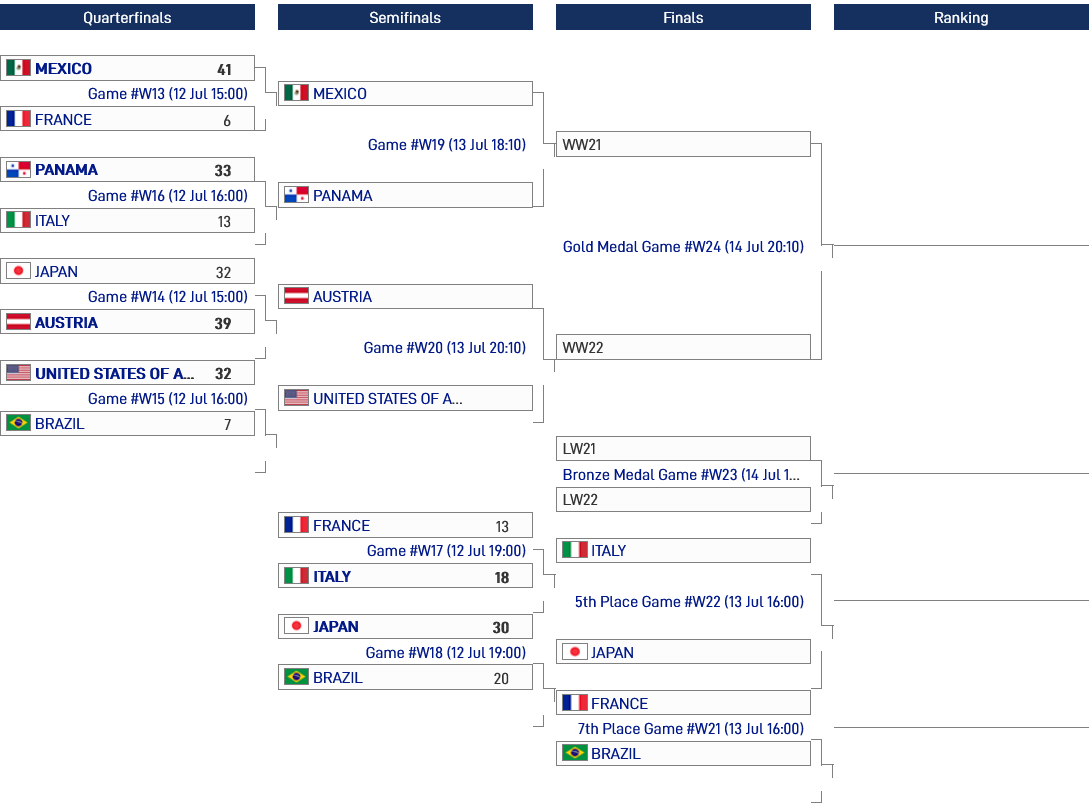Viewport: 1091px width, 806px height.
Task: Select the Quarterfinals column header
Action: (127, 17)
